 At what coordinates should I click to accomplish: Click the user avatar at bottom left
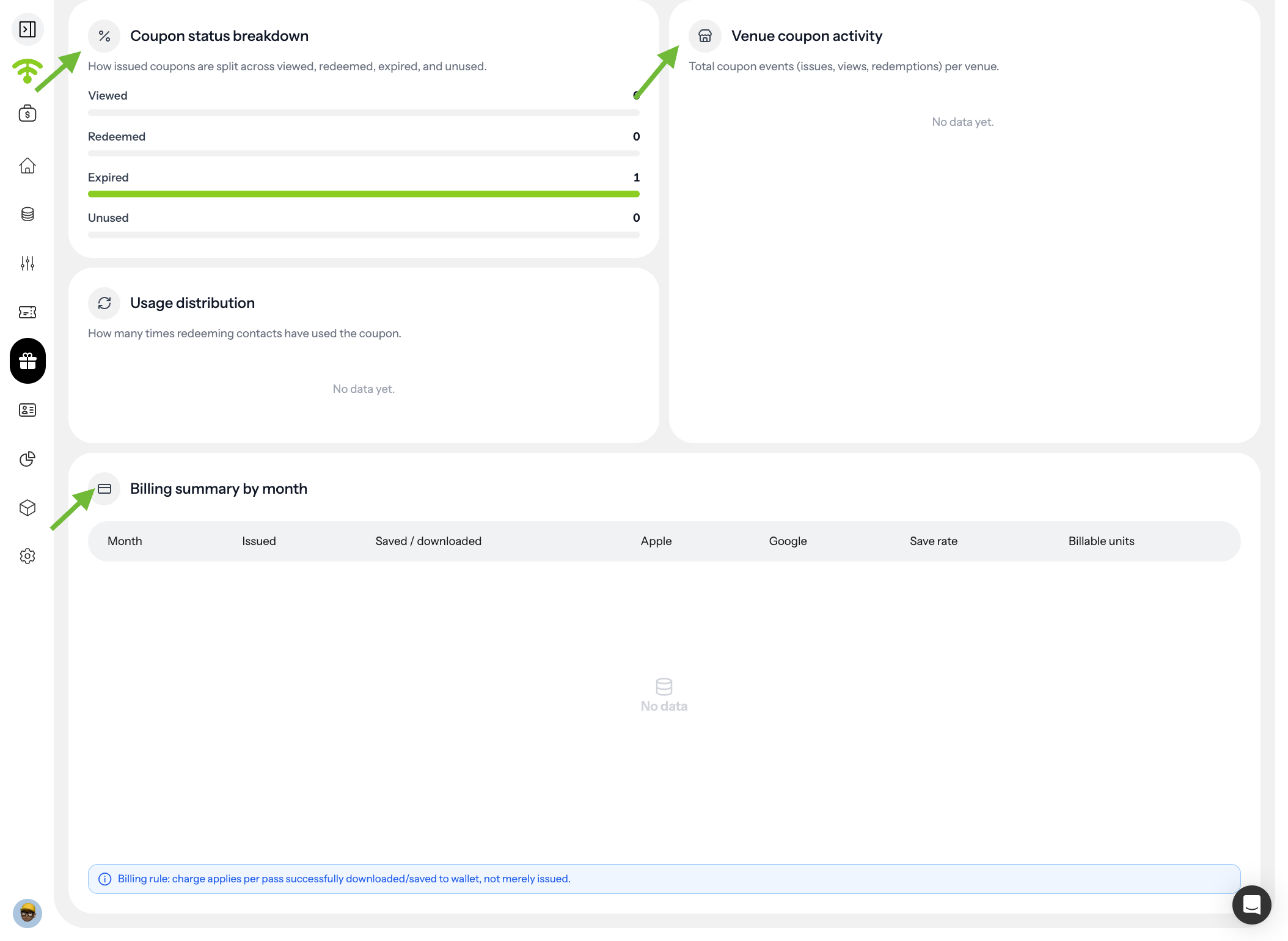[27, 914]
